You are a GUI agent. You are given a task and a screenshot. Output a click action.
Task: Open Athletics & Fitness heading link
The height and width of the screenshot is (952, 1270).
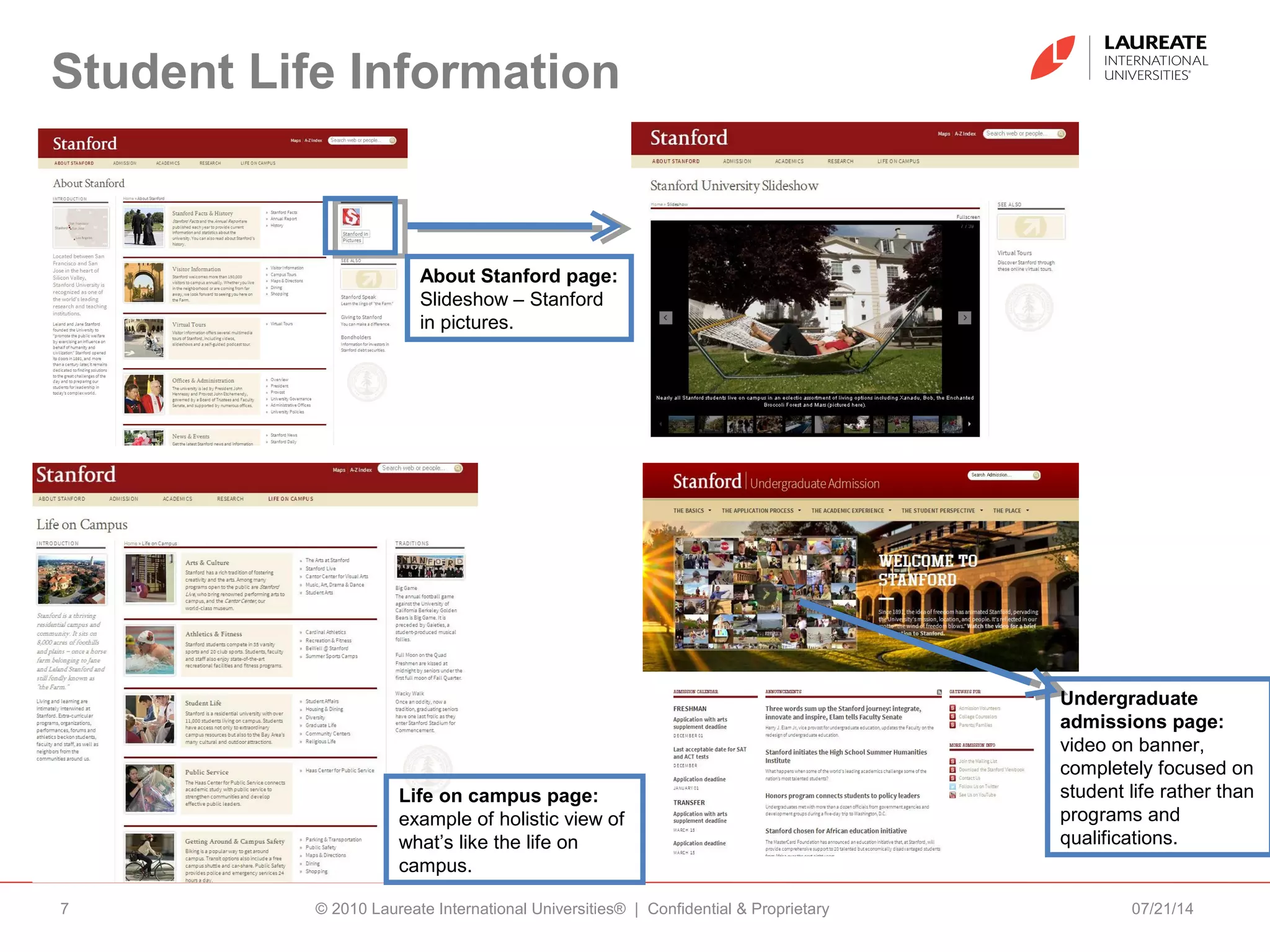pos(213,634)
